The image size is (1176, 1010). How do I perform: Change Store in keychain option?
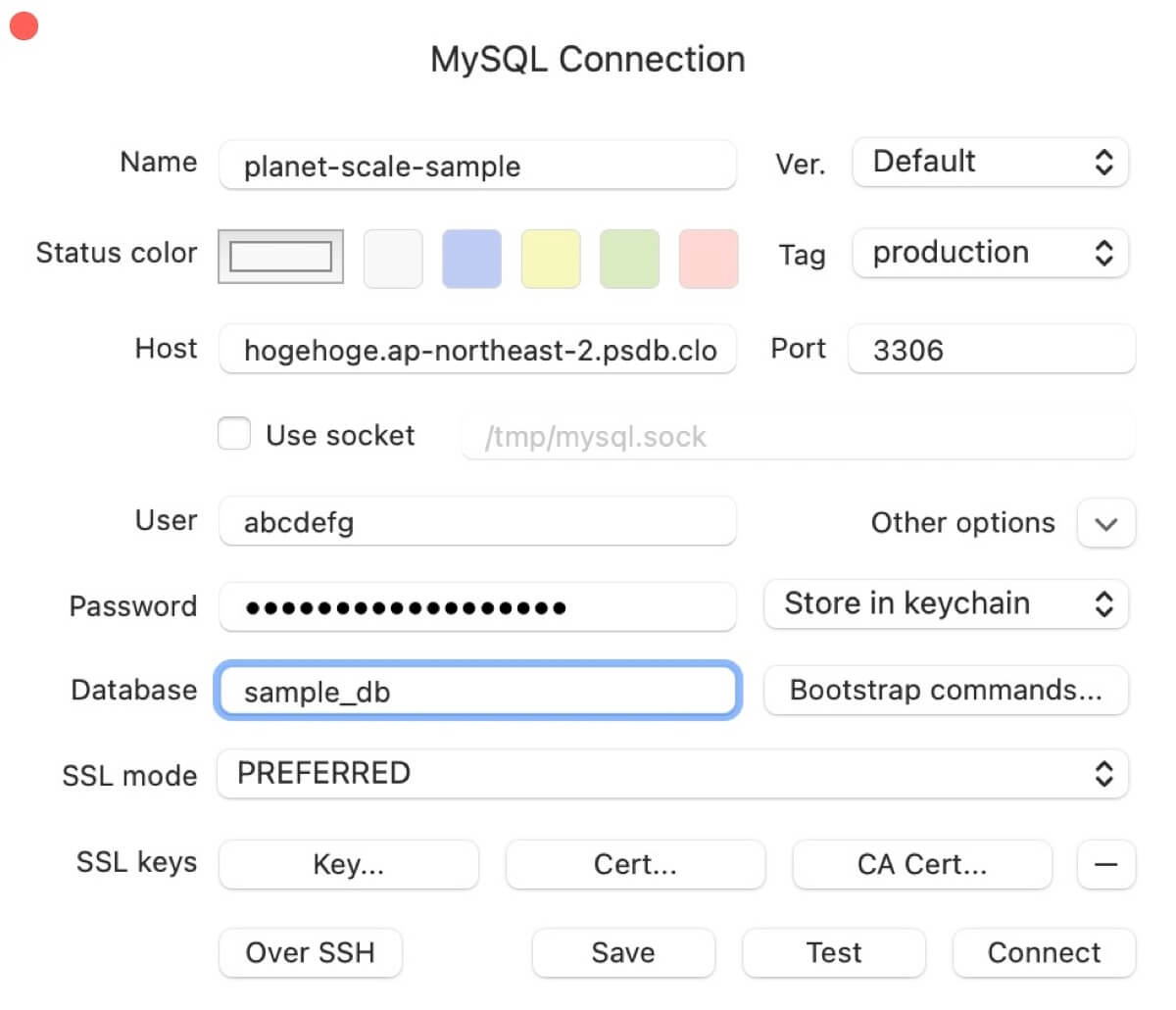[946, 603]
